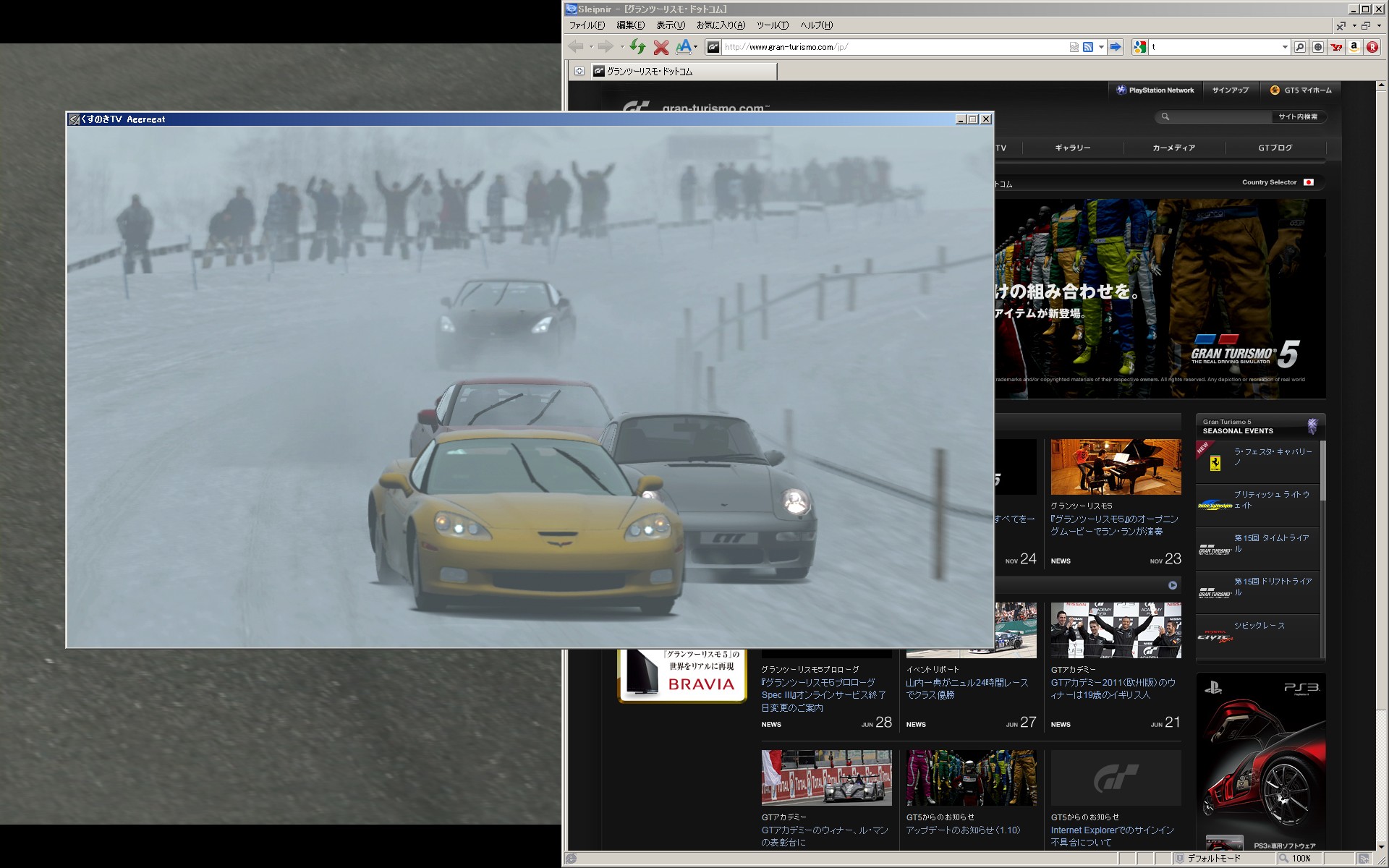Open the Forward history dropdown arrow

pos(621,47)
